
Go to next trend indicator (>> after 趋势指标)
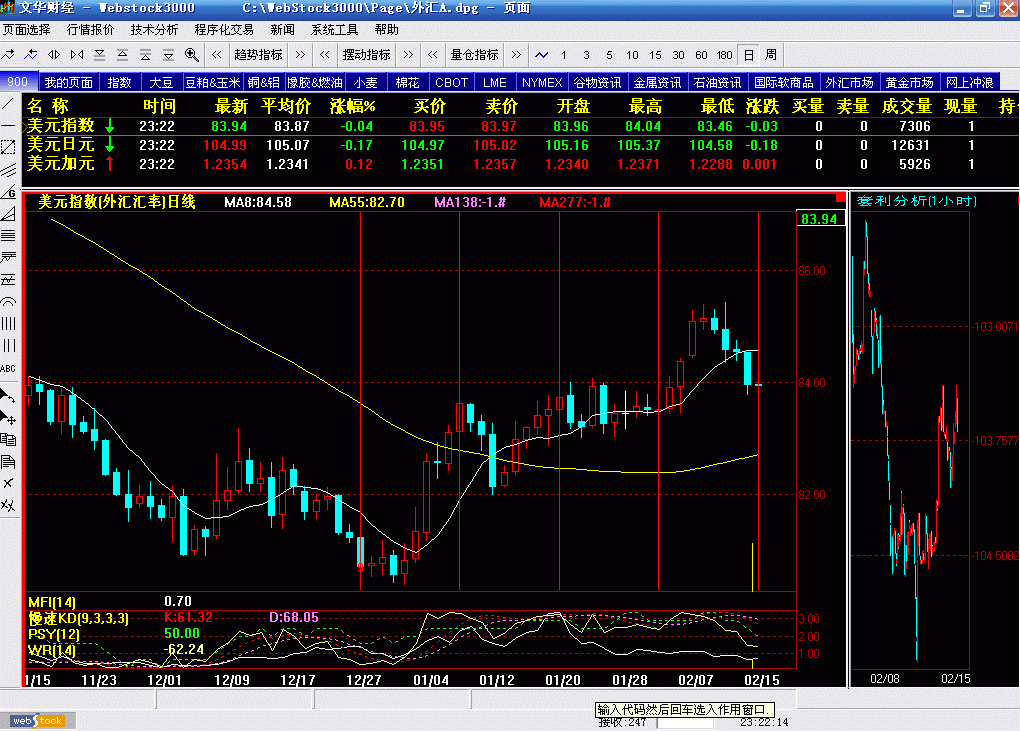[x=300, y=55]
